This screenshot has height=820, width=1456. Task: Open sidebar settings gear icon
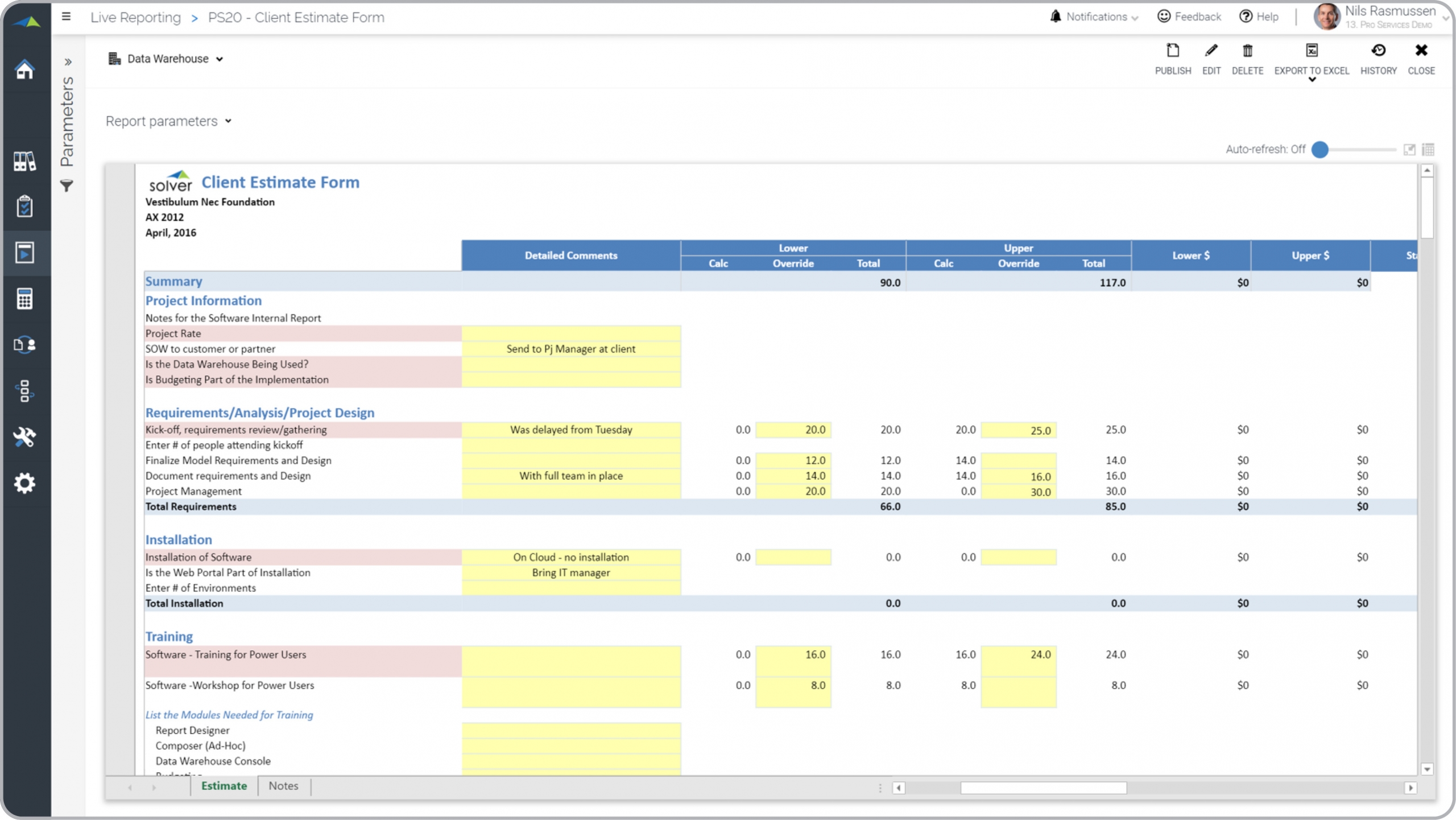(x=24, y=483)
